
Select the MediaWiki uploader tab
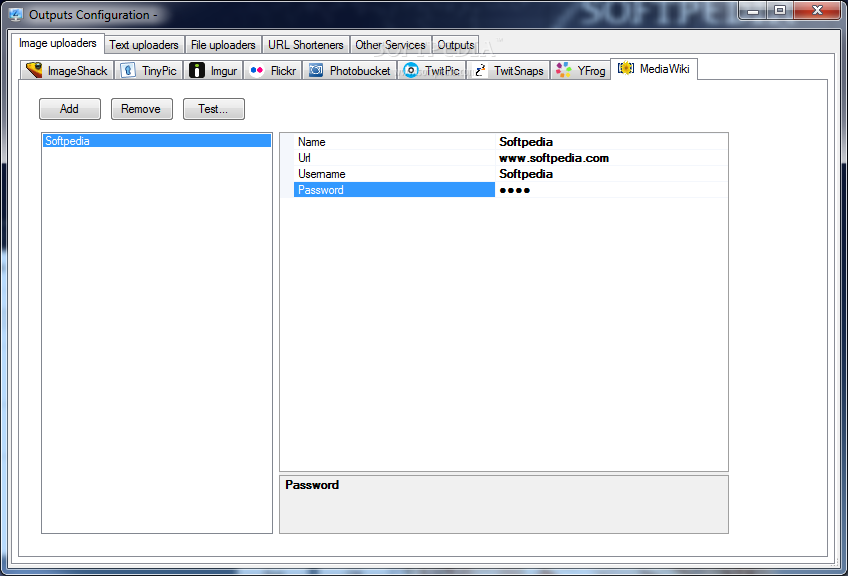(654, 69)
